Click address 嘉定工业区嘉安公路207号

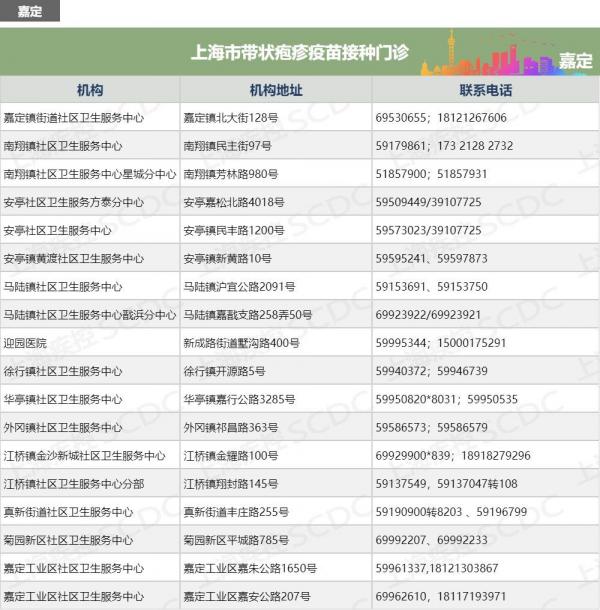click(x=247, y=596)
